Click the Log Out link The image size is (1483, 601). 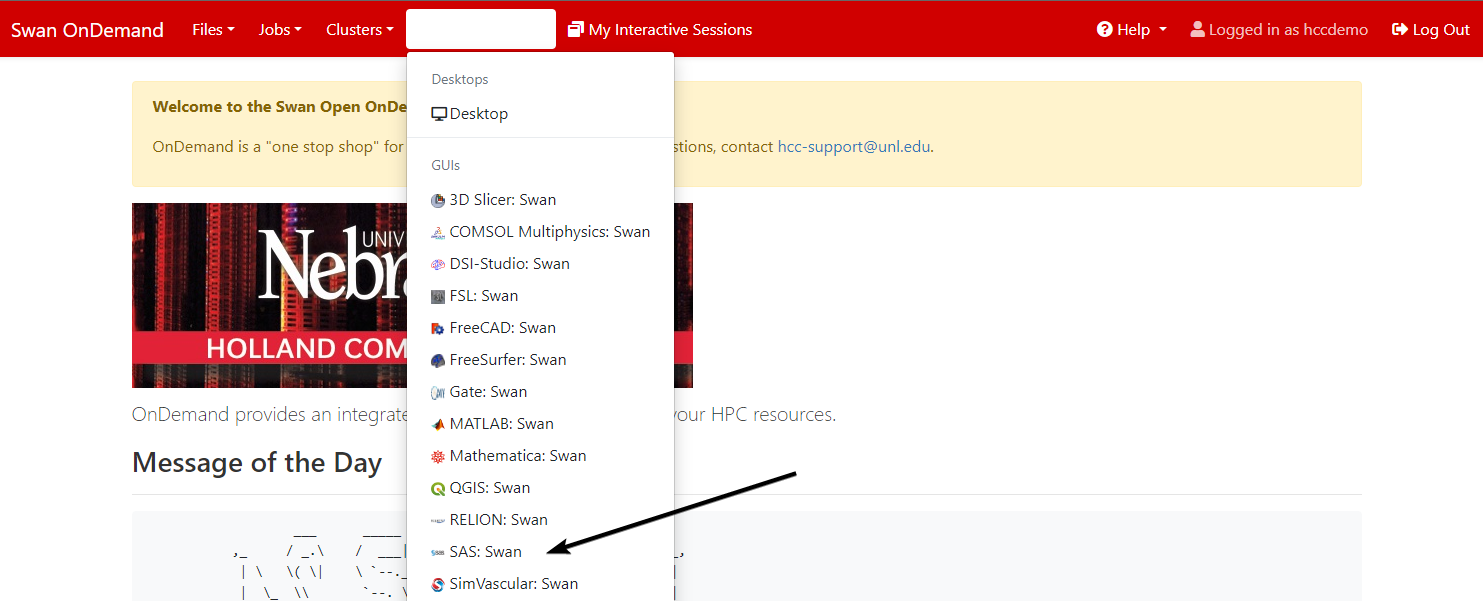pos(1431,30)
